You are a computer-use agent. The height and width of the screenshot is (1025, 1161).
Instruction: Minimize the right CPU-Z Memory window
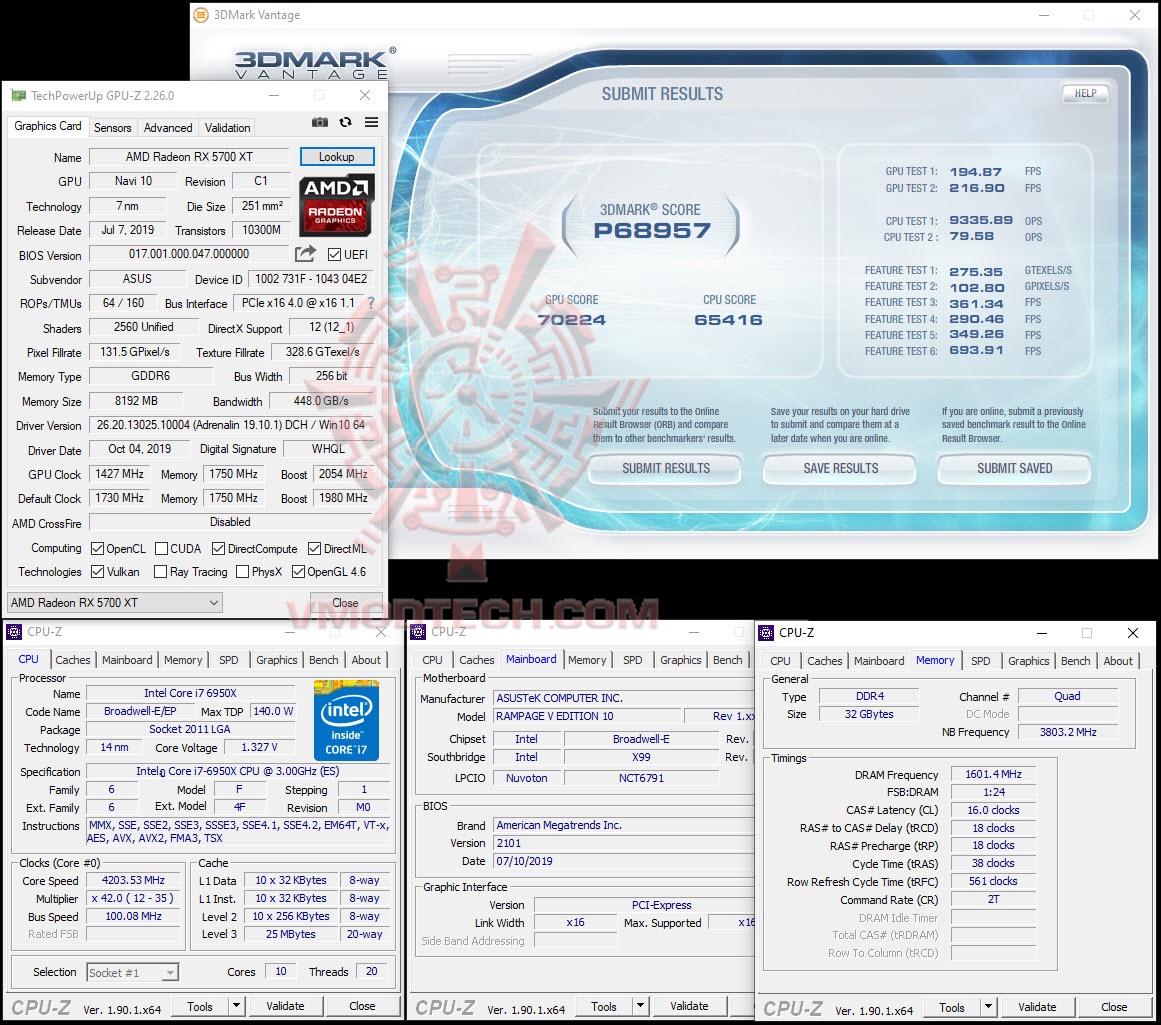1042,633
